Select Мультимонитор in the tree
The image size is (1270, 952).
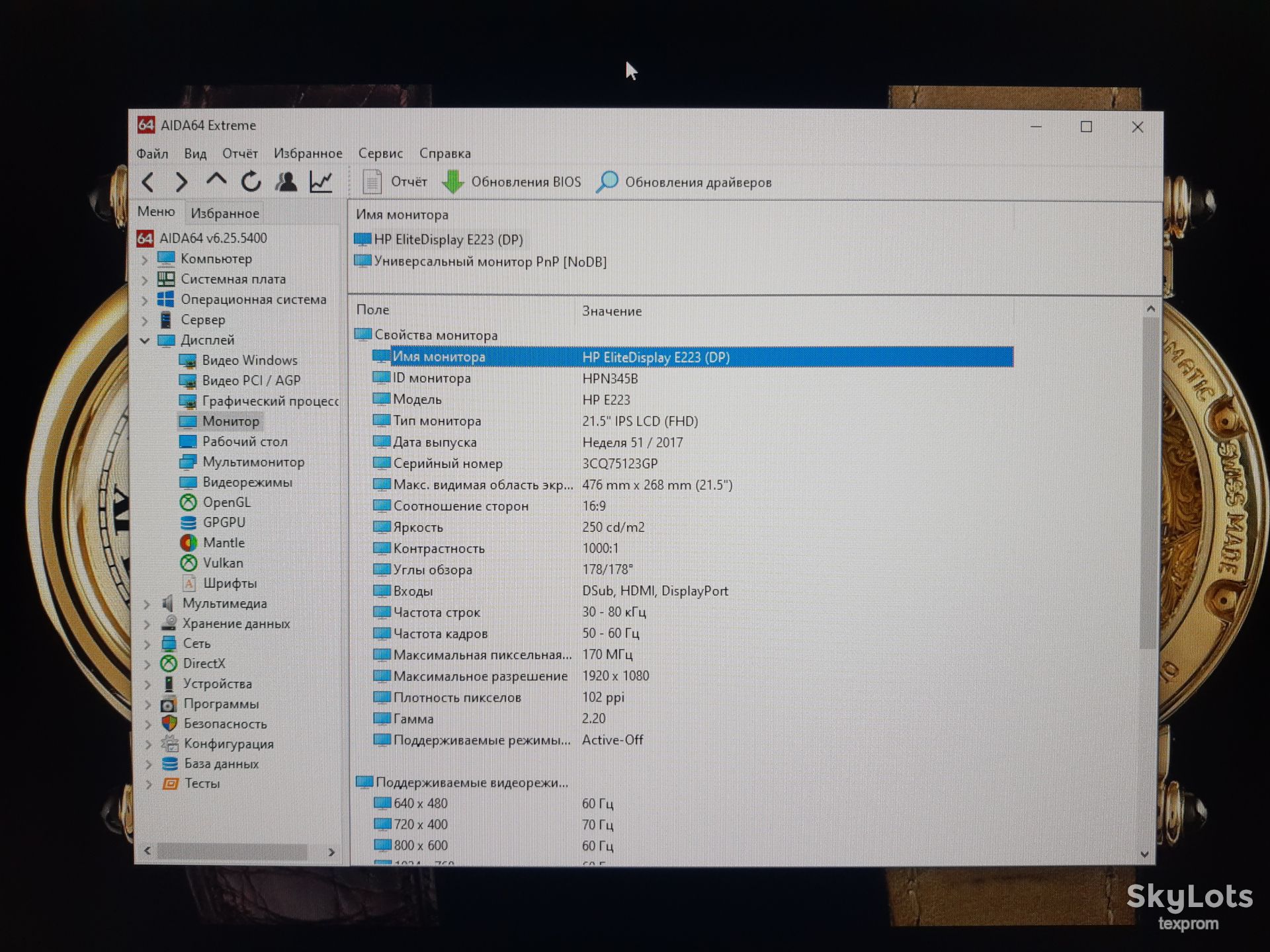253,462
